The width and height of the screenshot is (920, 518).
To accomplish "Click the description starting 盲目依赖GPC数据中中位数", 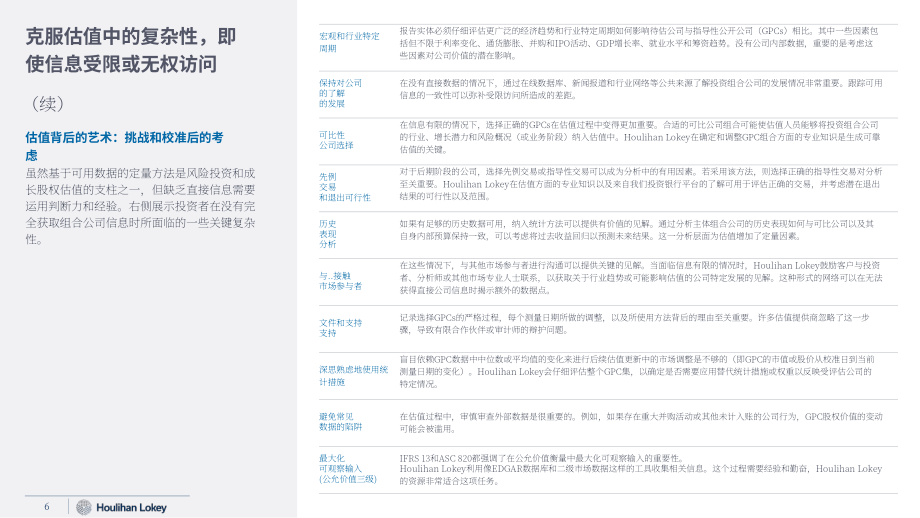I will (x=637, y=371).
